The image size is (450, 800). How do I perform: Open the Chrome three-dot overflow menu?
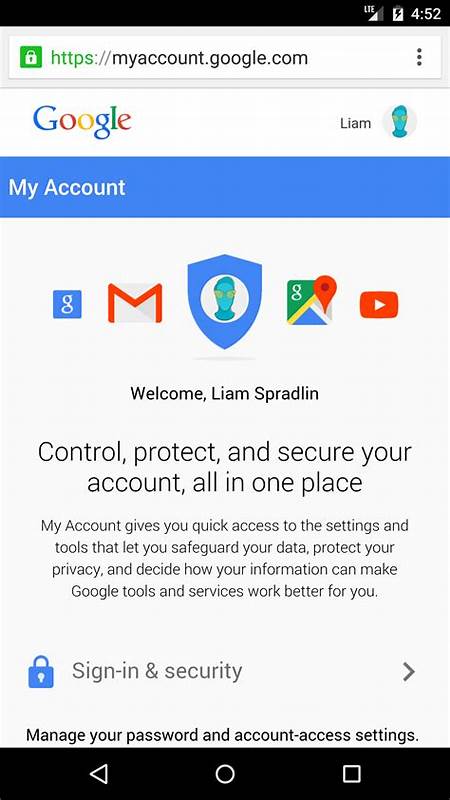419,57
